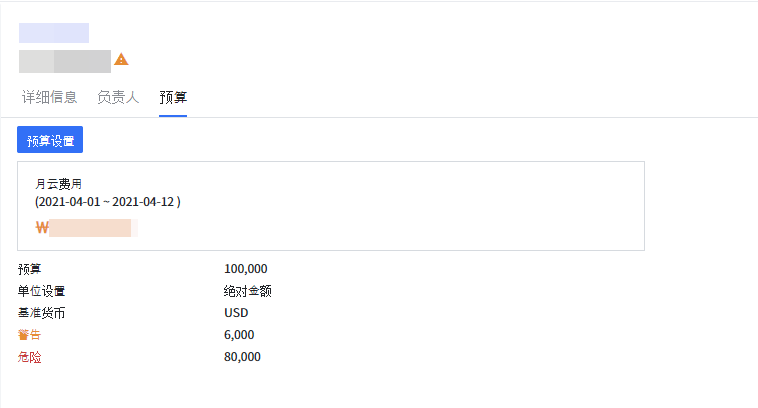758x408 pixels.
Task: Click the 绝对金额 unit value
Action: (248, 291)
